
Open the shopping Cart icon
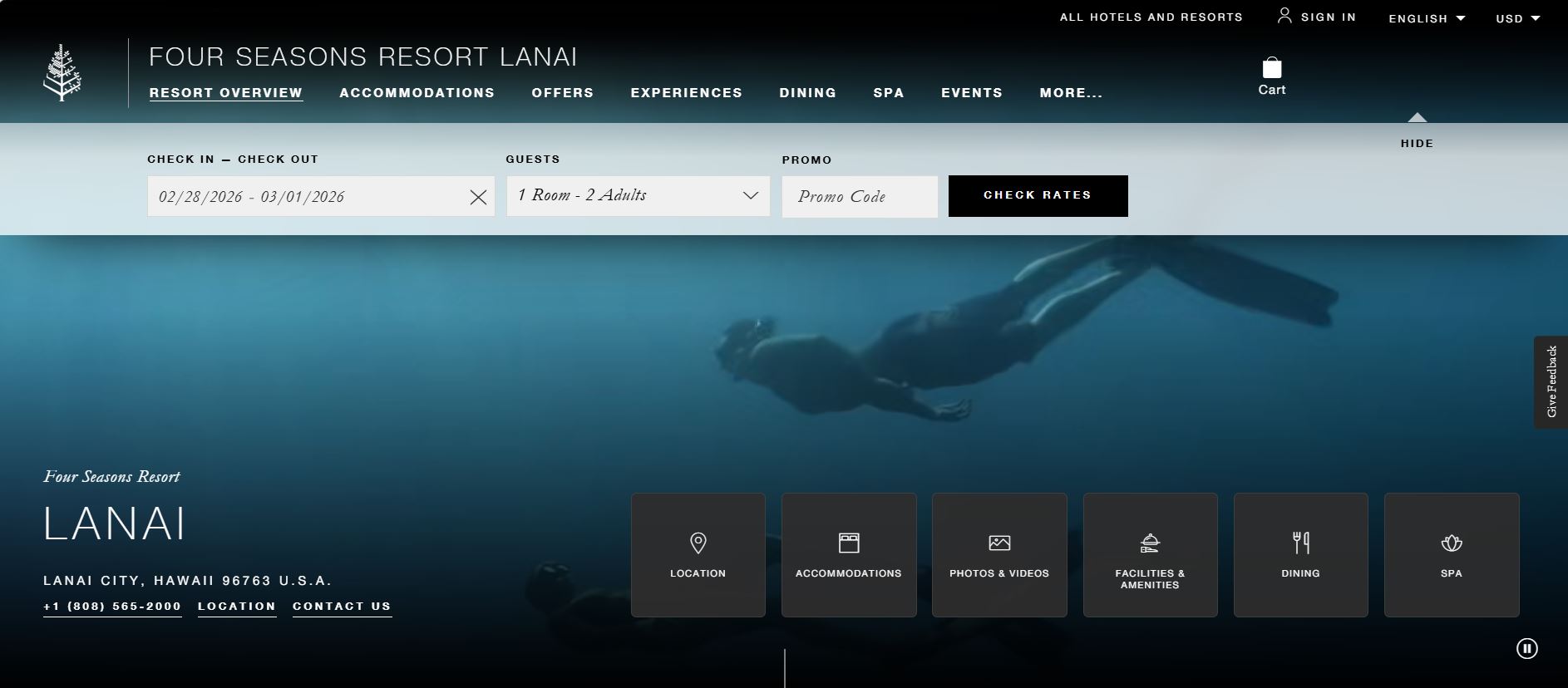[1271, 76]
